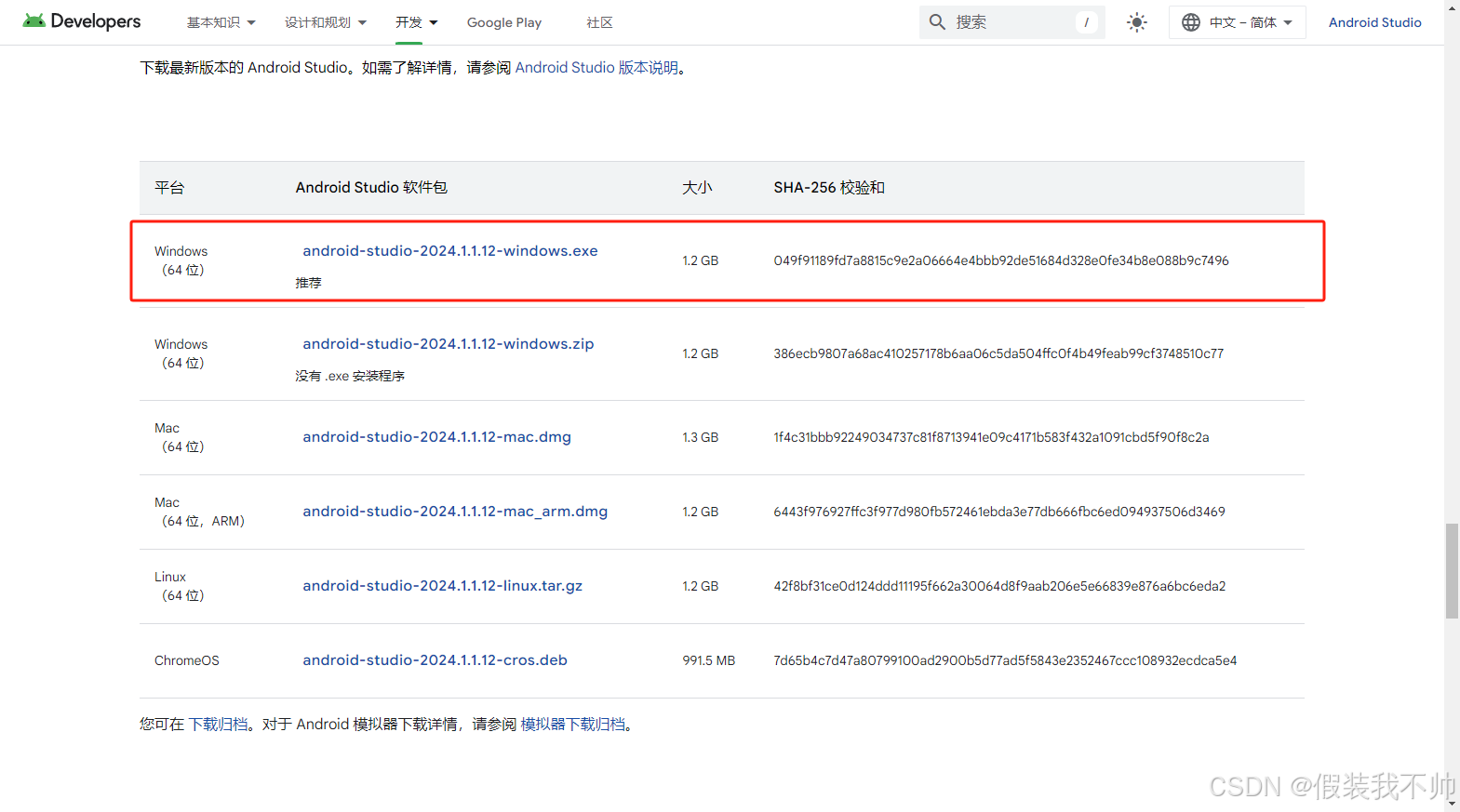Download android-studio-2024.1.1.12-linux.tar.gz
The image size is (1460, 812).
click(442, 586)
